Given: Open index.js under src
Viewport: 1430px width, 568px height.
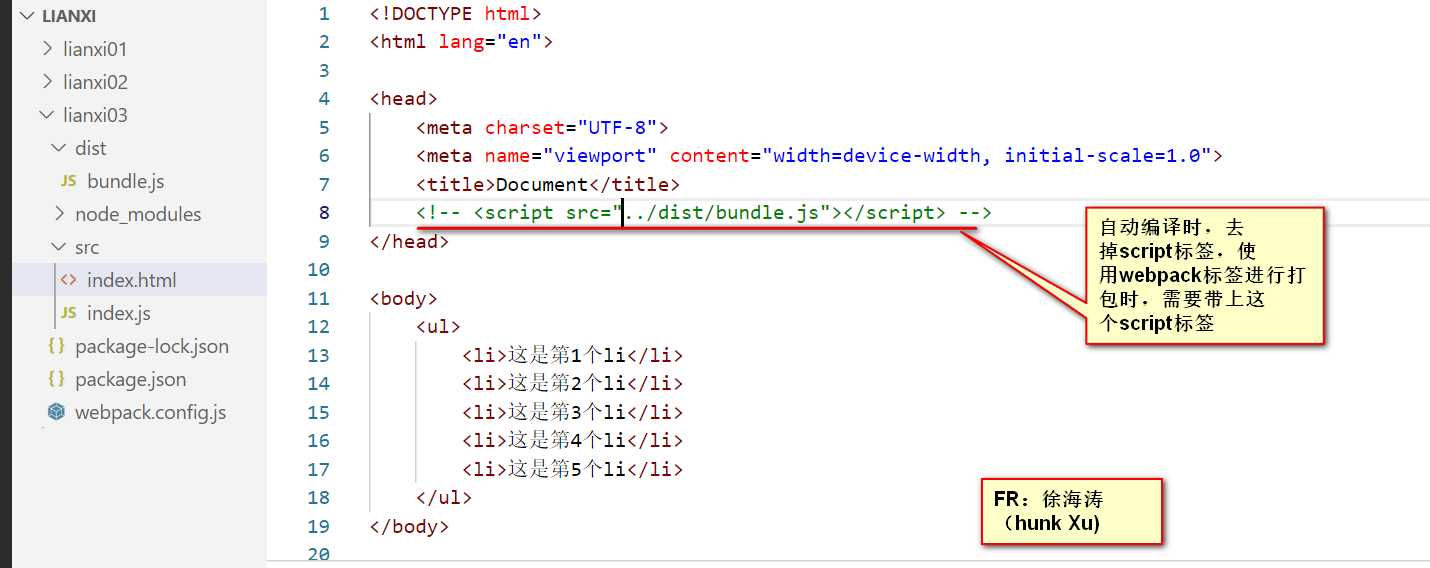Looking at the screenshot, I should [x=119, y=313].
